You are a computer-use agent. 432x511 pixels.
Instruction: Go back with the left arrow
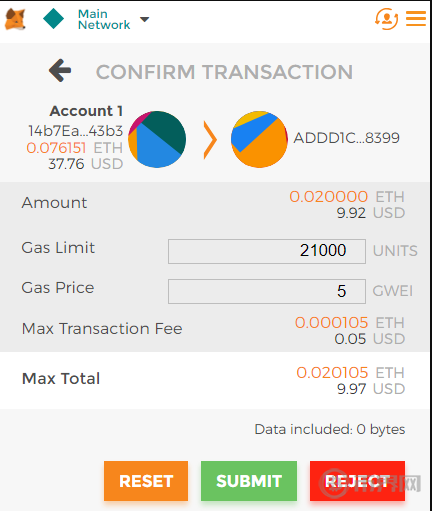point(60,70)
